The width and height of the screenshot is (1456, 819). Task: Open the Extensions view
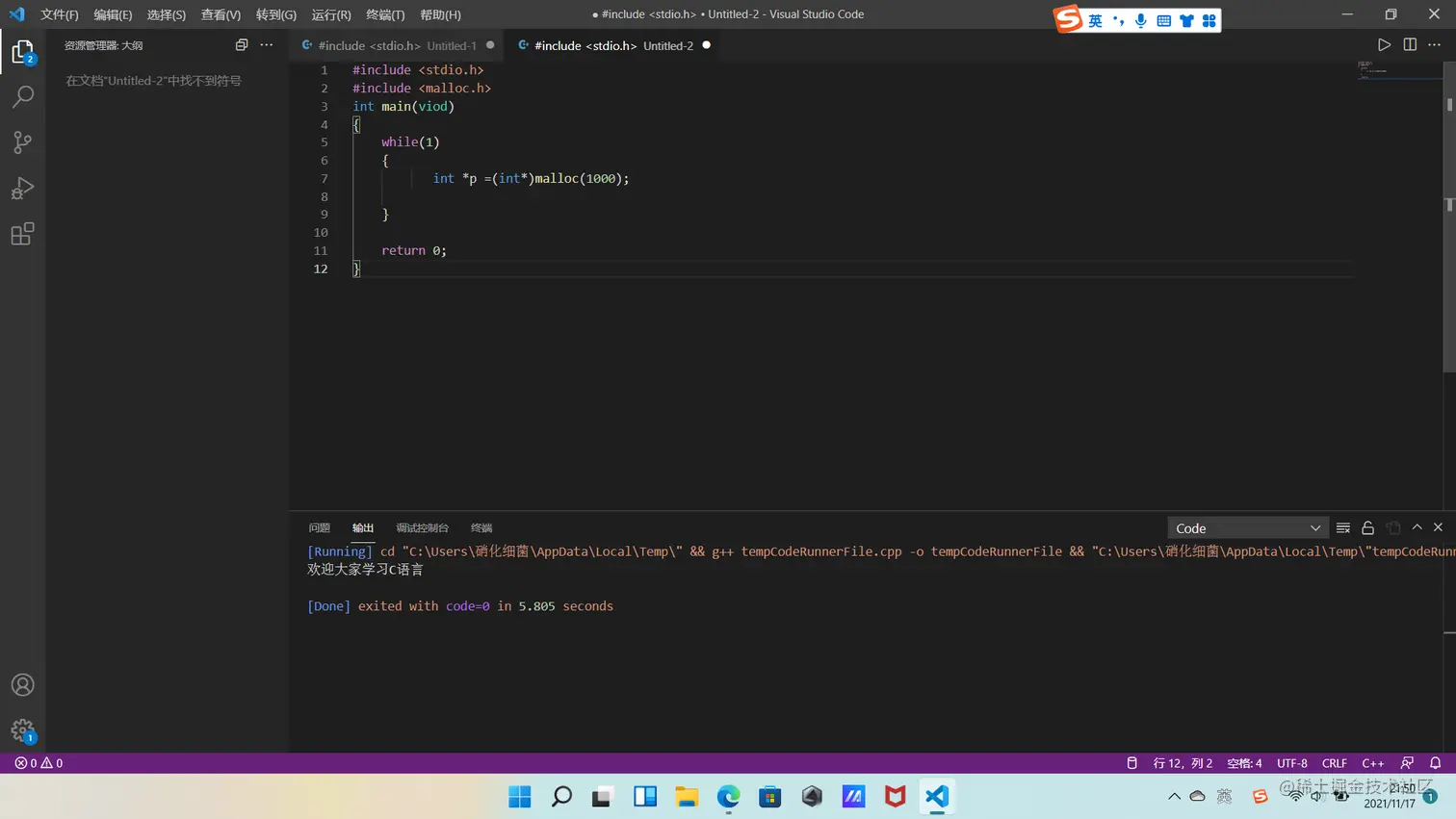point(22,234)
